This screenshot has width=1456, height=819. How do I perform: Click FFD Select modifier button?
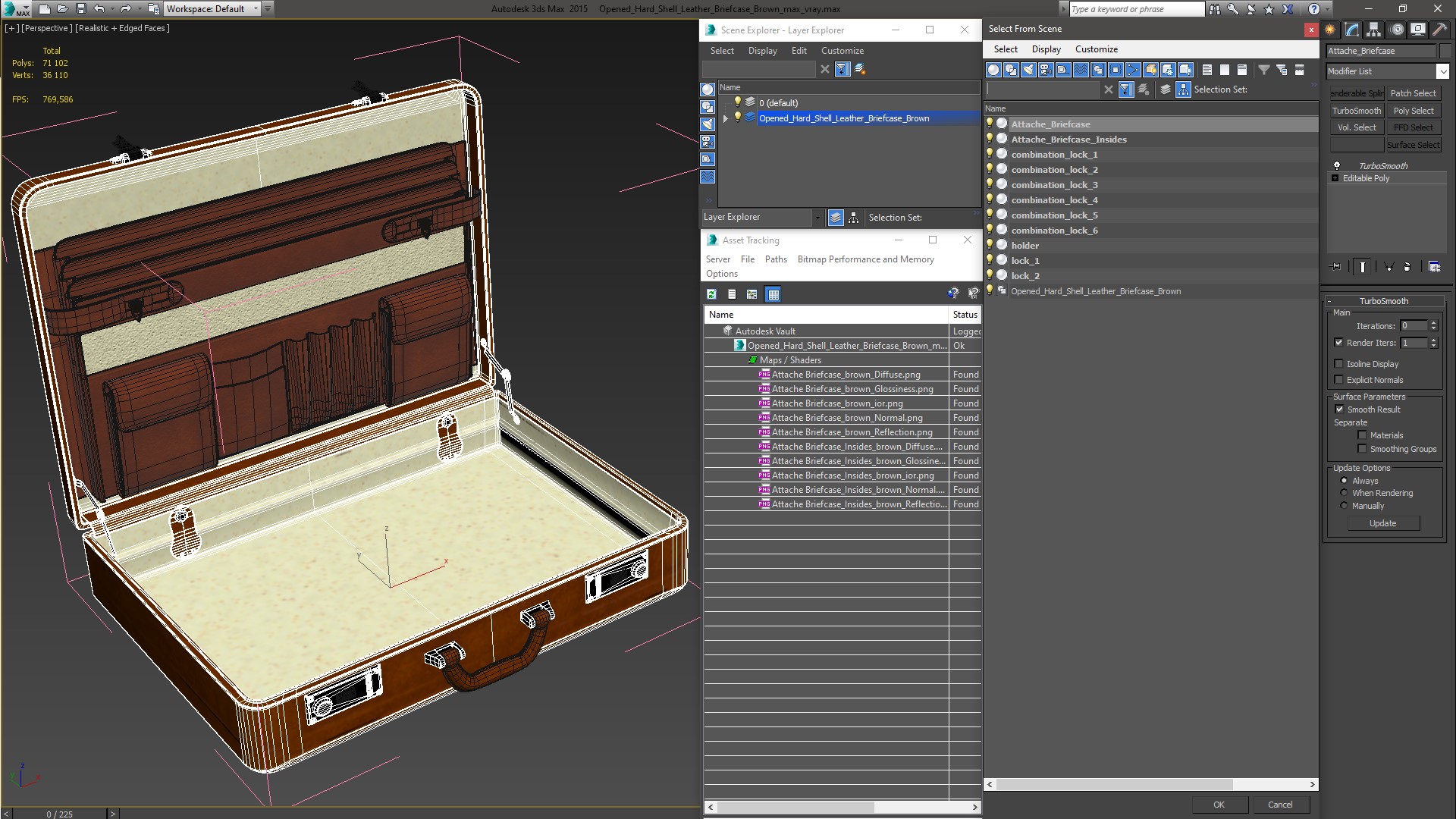1414,127
